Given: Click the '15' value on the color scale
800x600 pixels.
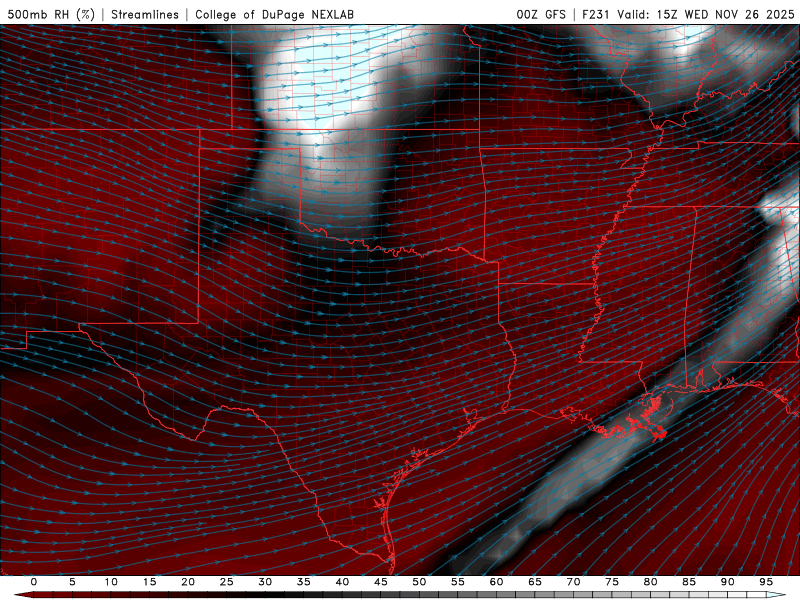Looking at the screenshot, I should [149, 582].
